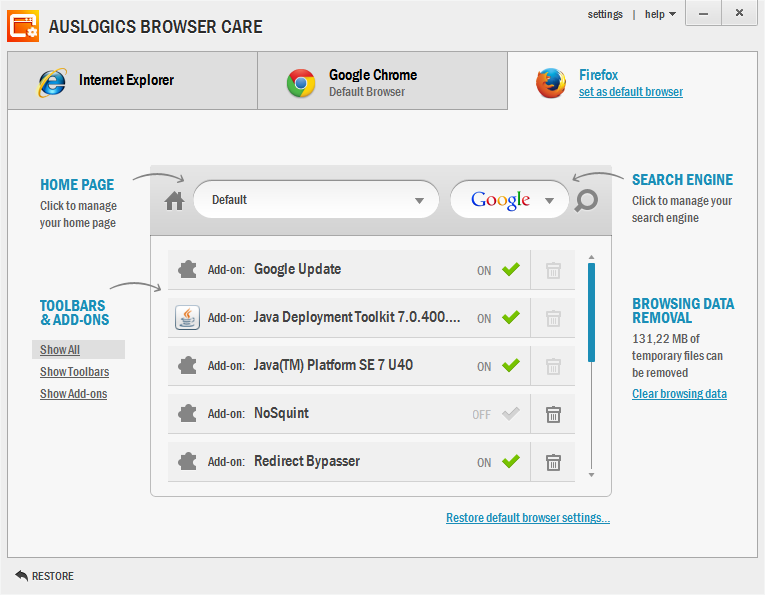This screenshot has height=595, width=765.
Task: Click the Show Add-ons link
Action: coord(73,394)
